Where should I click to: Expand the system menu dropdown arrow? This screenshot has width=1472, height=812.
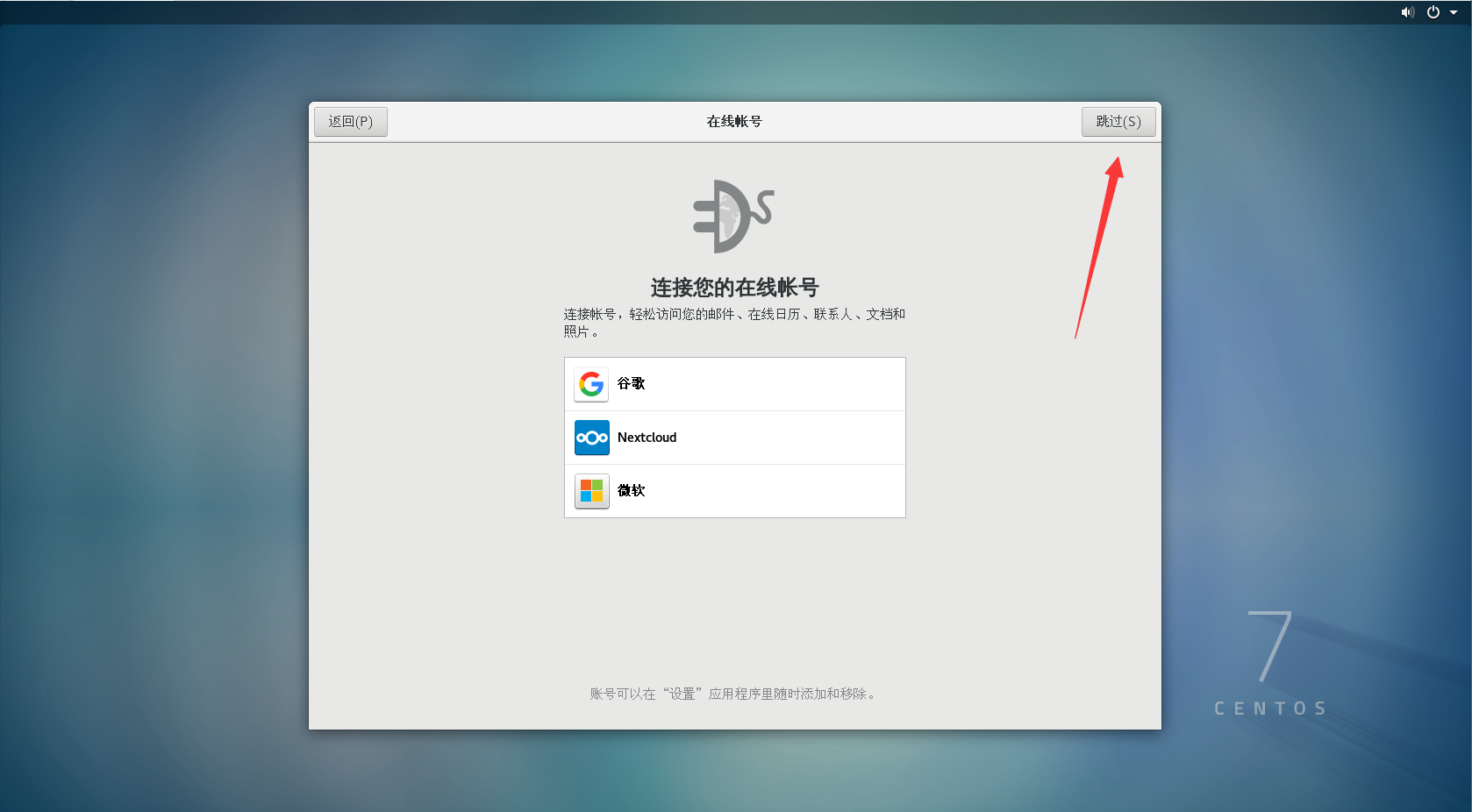tap(1454, 12)
